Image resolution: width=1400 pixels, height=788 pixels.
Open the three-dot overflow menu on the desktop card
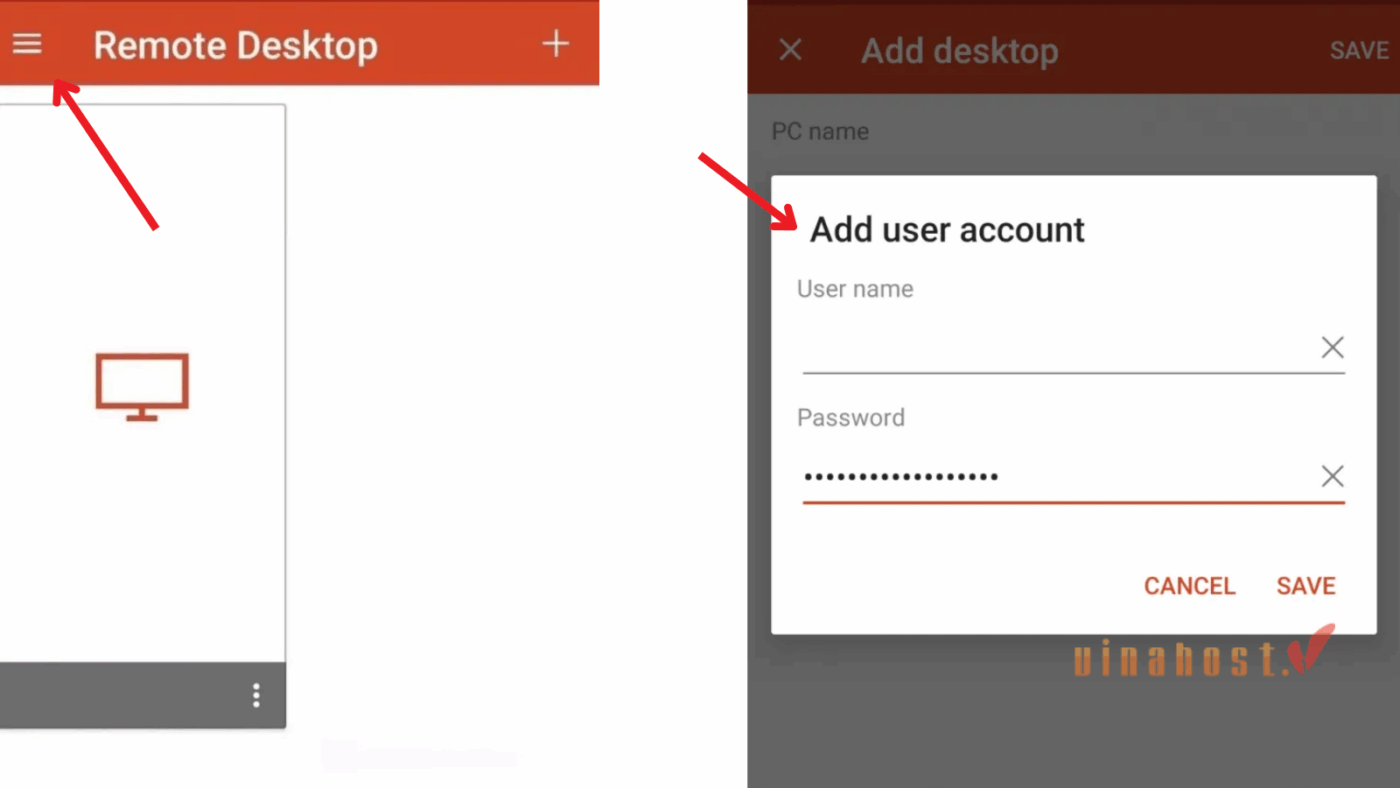tap(257, 695)
